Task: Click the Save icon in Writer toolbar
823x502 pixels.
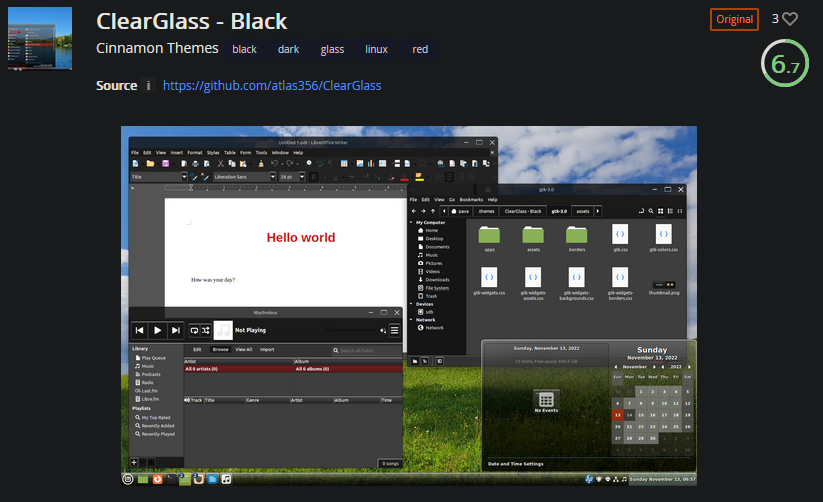Action: 165,164
